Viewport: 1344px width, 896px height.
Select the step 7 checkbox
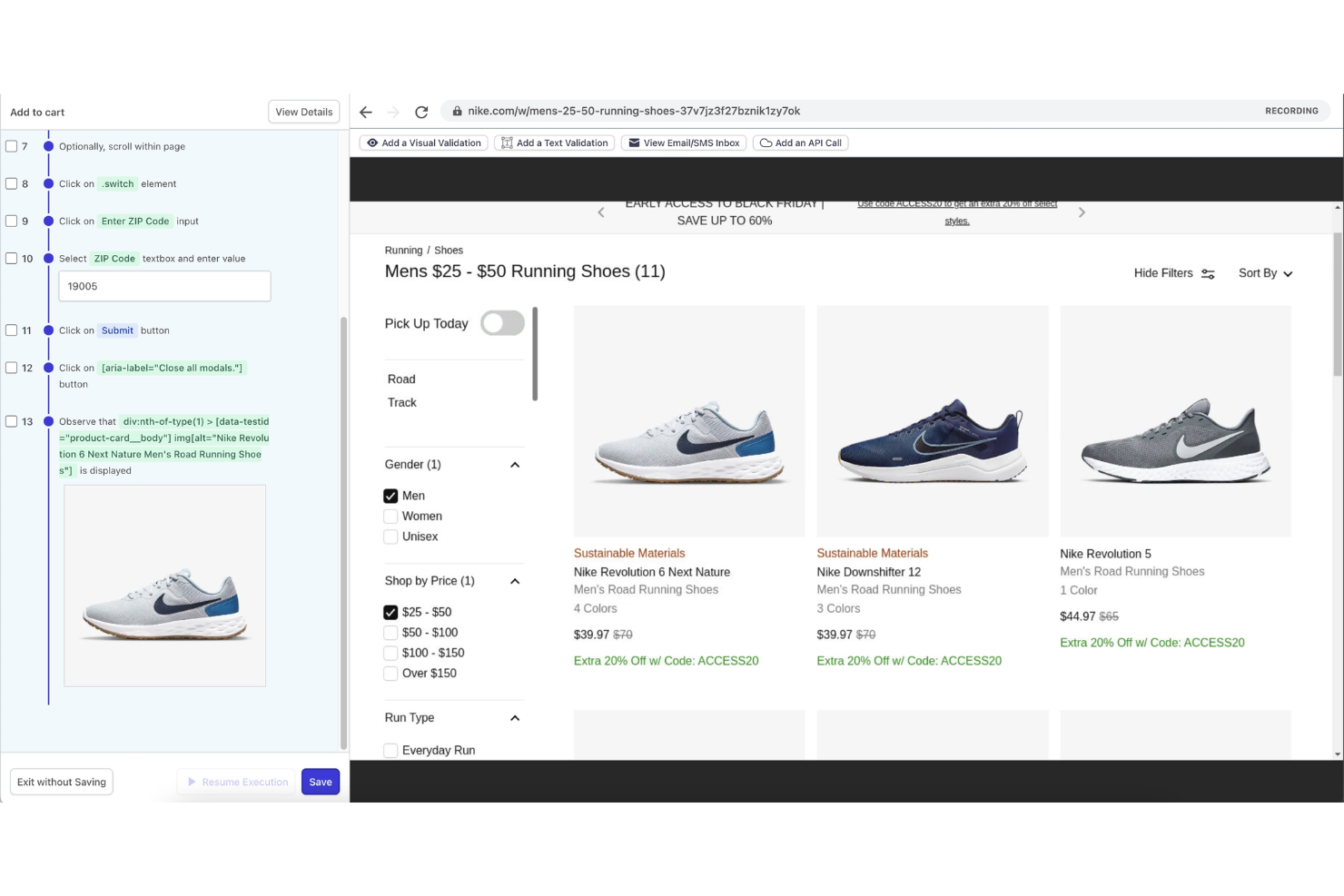12,146
